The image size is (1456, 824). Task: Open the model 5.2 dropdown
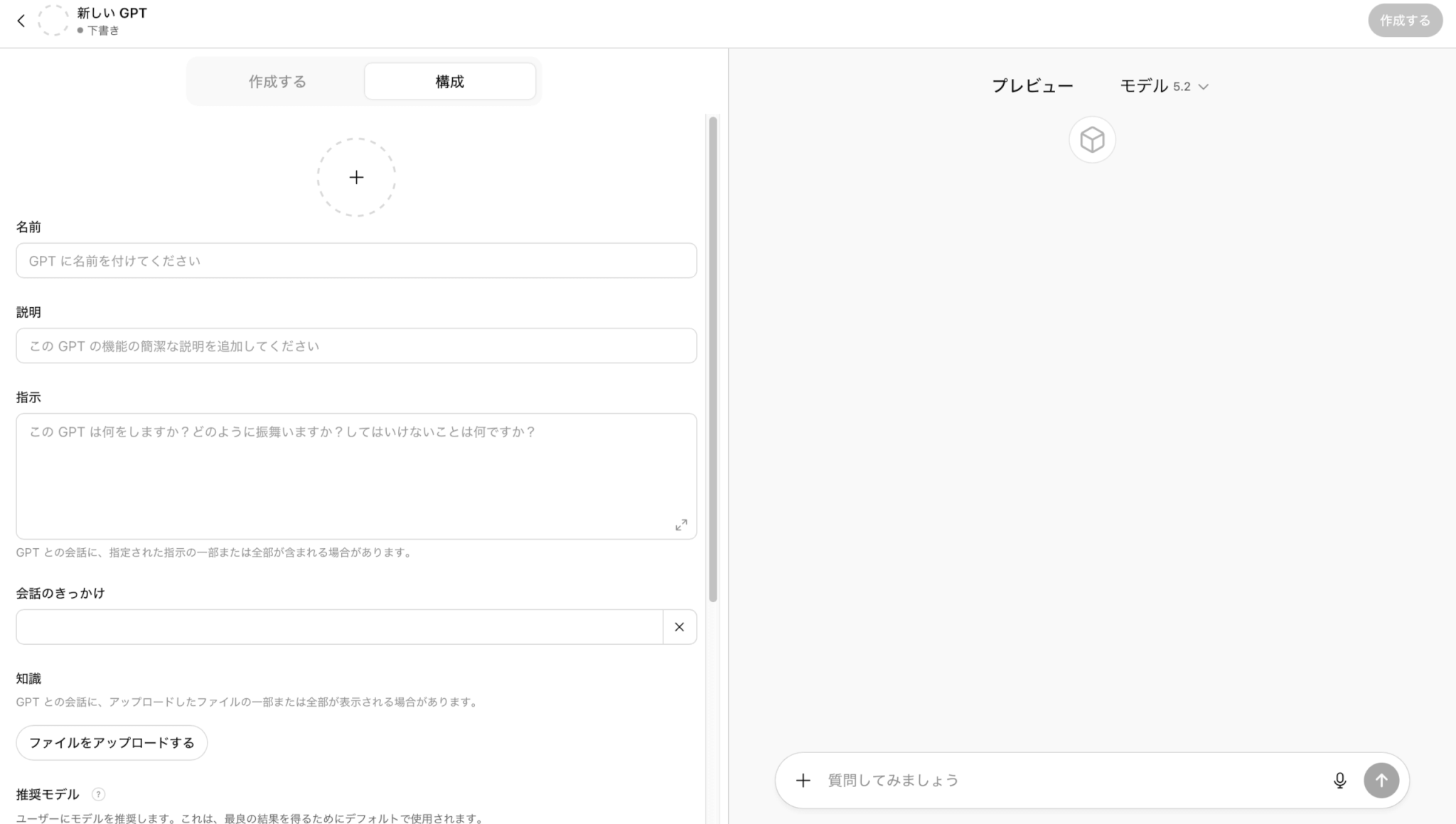click(x=1164, y=86)
